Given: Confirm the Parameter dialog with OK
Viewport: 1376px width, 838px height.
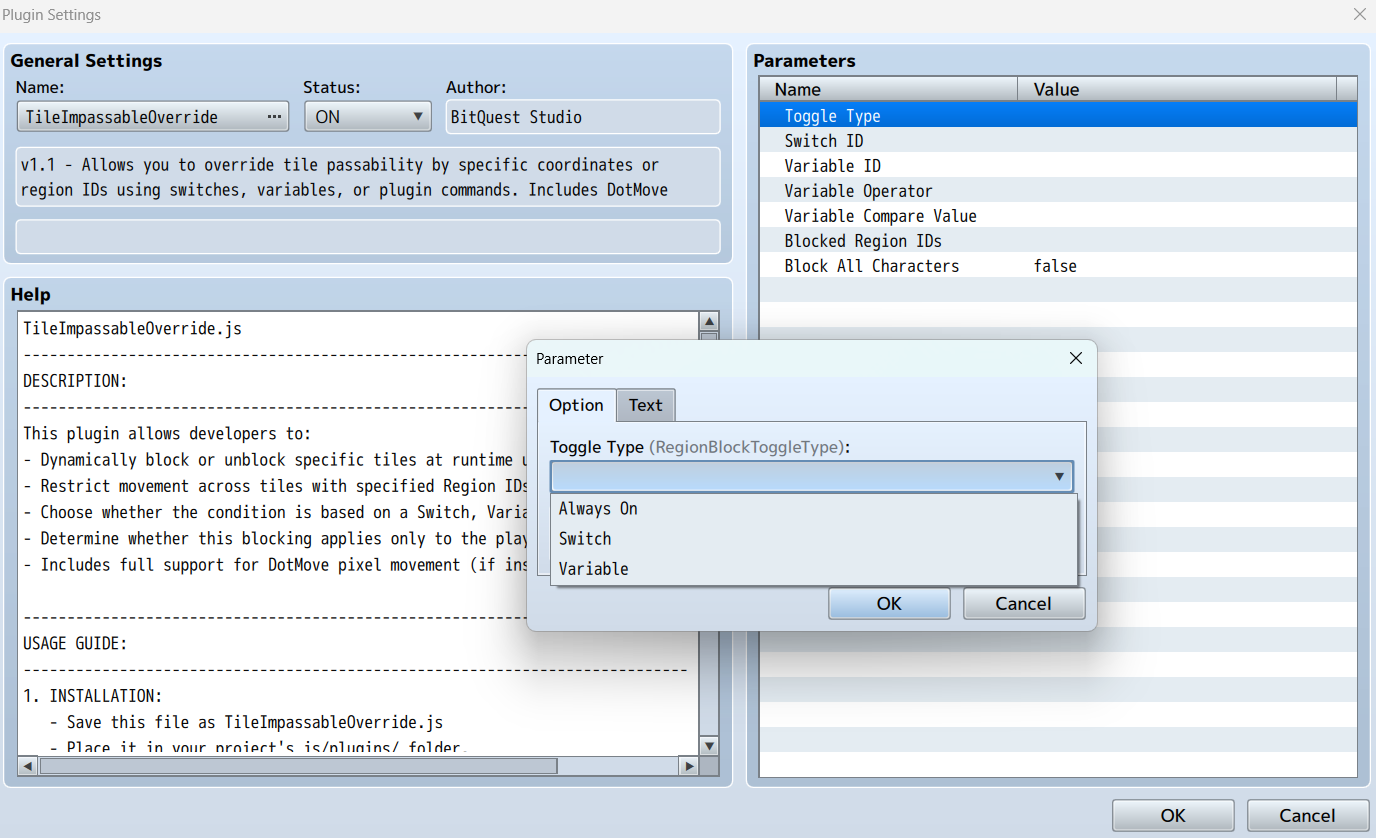Looking at the screenshot, I should pyautogui.click(x=889, y=603).
